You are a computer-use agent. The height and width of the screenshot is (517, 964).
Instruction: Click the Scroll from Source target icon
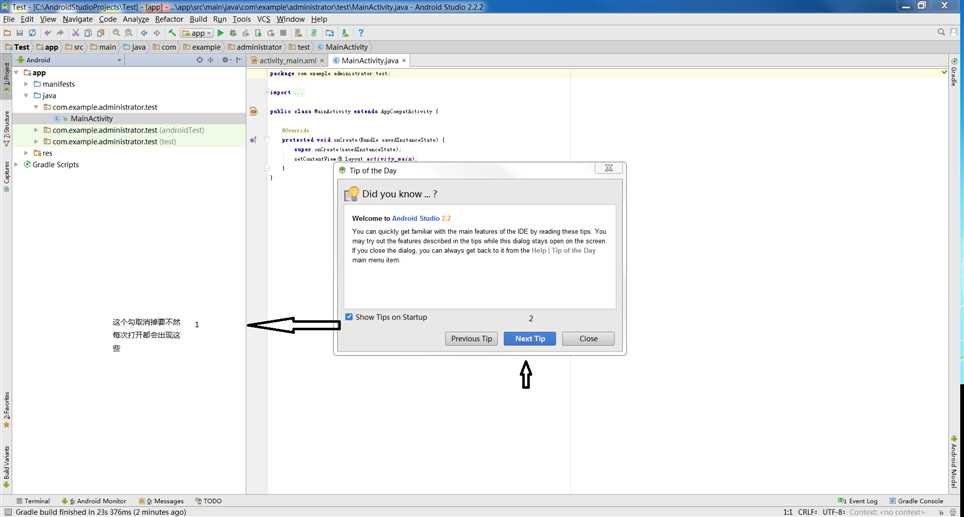[199, 60]
